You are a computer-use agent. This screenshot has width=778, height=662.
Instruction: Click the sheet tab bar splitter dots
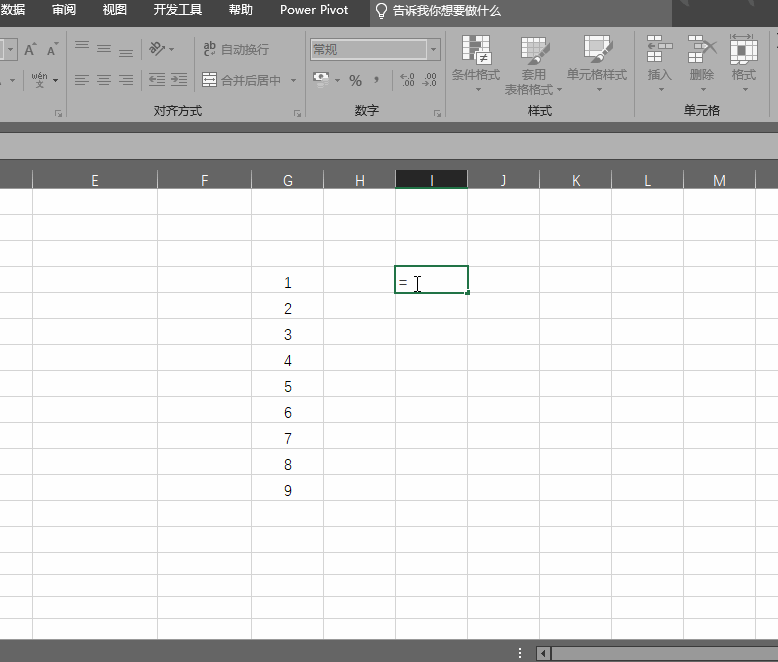tap(520, 653)
